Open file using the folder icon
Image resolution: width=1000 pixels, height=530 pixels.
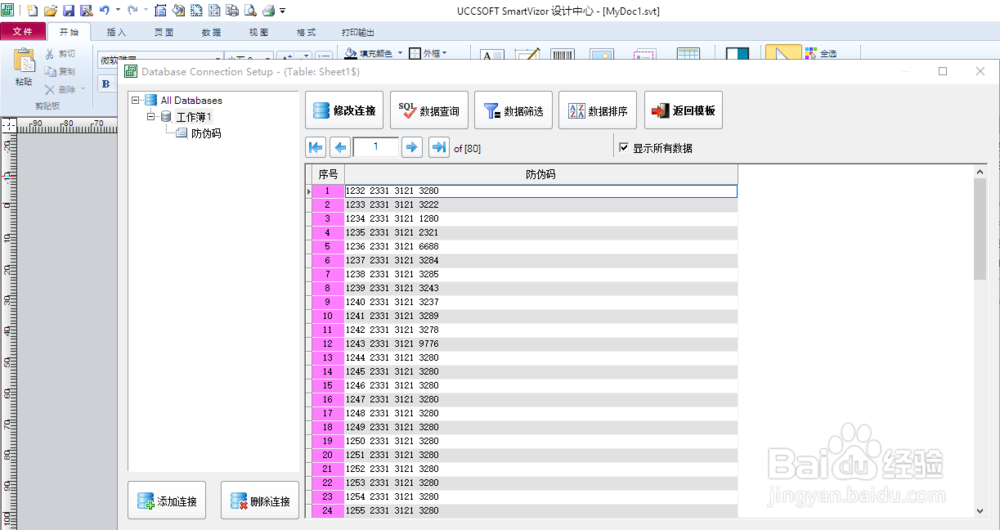50,11
